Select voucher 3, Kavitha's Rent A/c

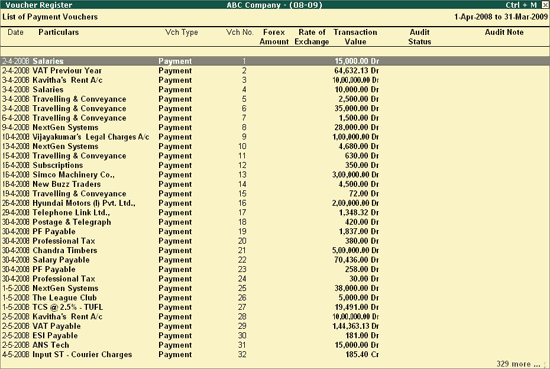pos(275,80)
